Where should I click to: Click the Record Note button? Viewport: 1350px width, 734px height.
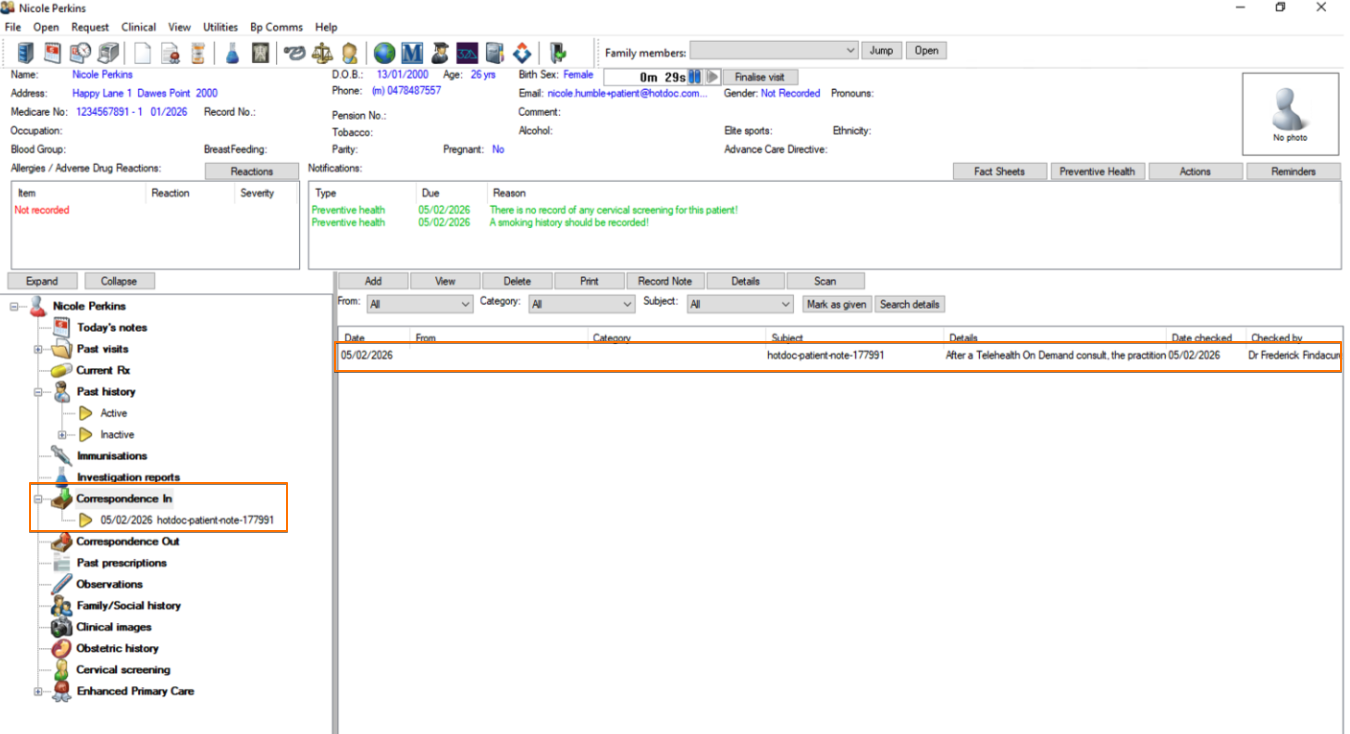coord(665,281)
